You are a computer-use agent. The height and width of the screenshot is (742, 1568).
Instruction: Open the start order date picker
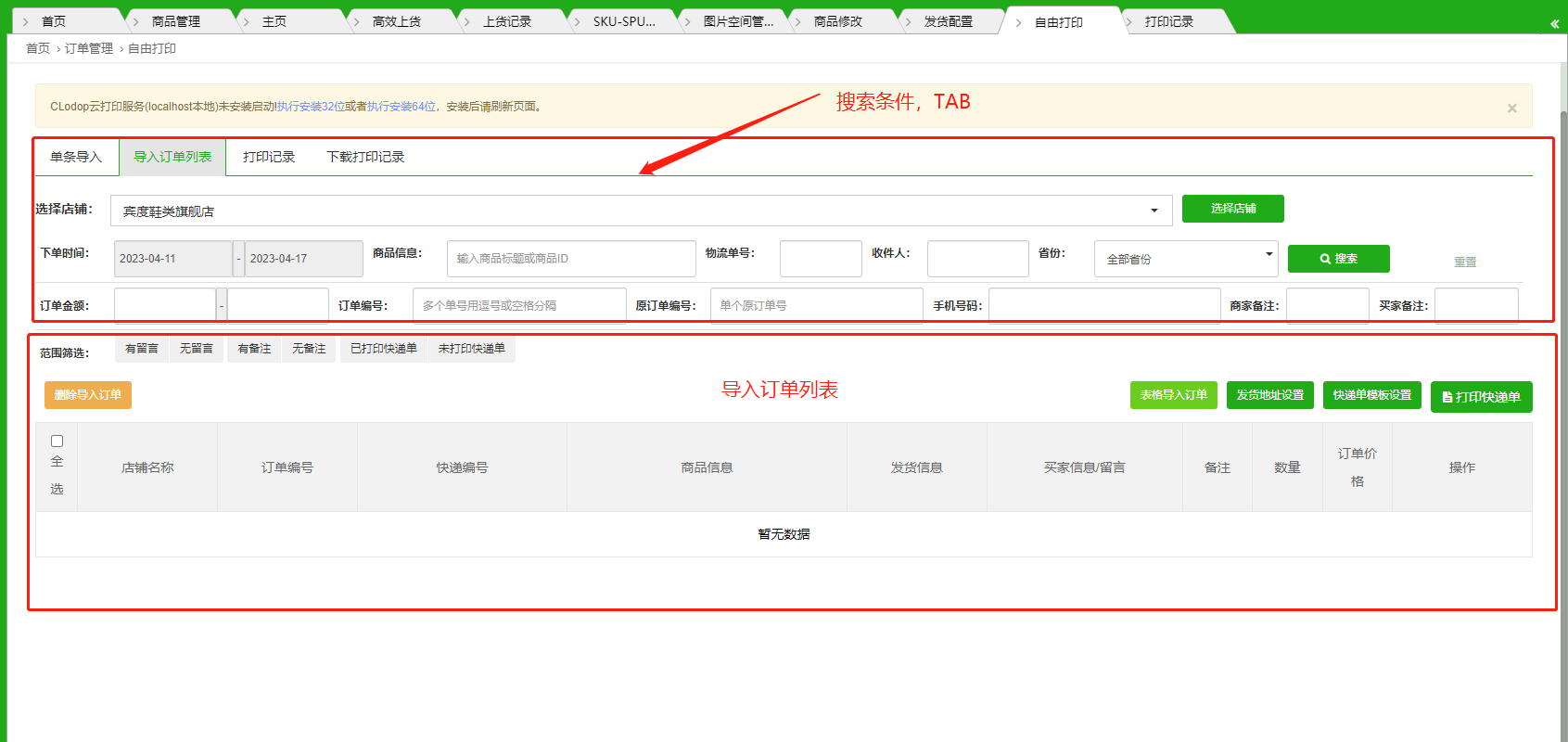pos(172,259)
